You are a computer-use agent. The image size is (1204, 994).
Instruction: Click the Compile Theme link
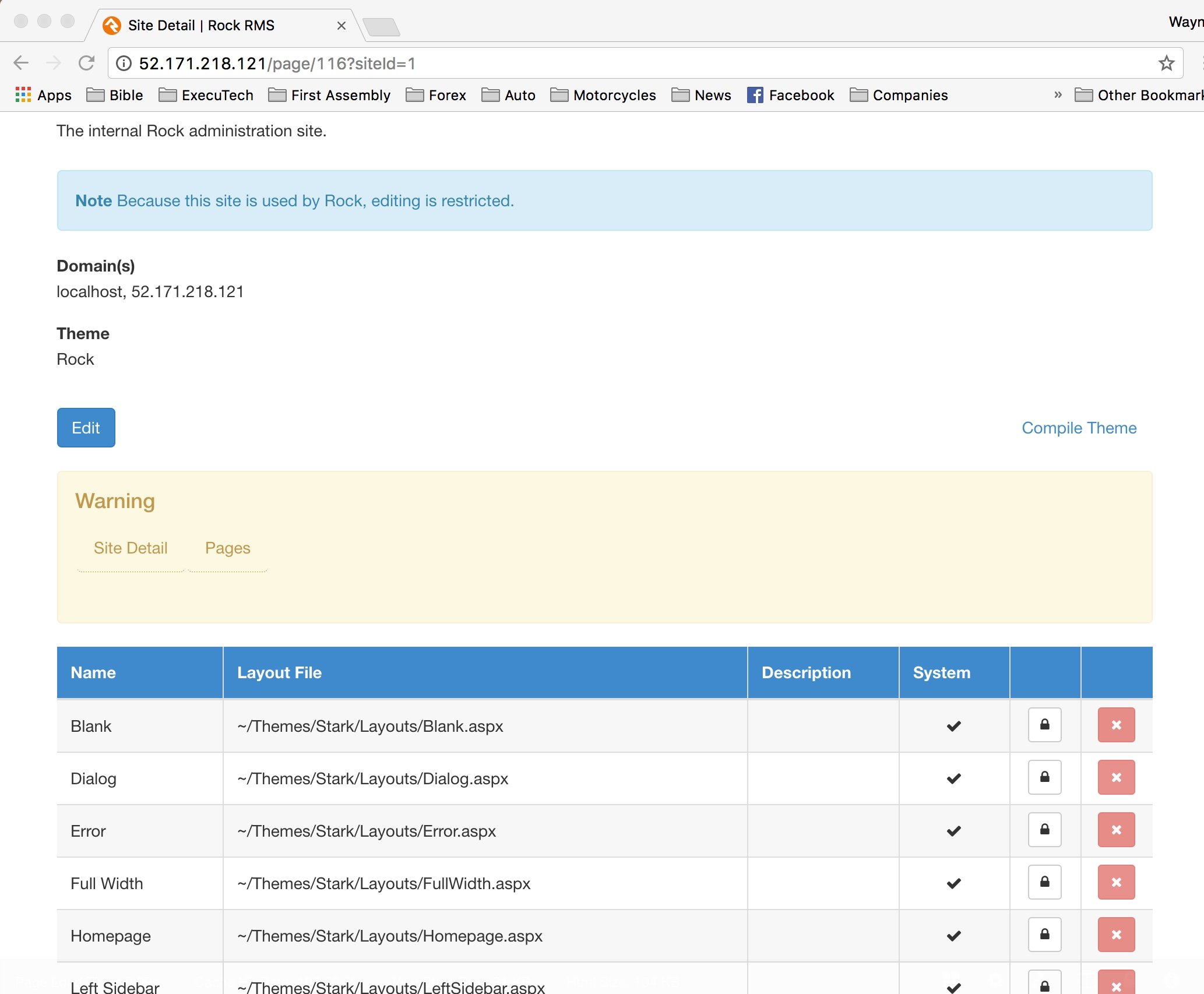tap(1079, 428)
